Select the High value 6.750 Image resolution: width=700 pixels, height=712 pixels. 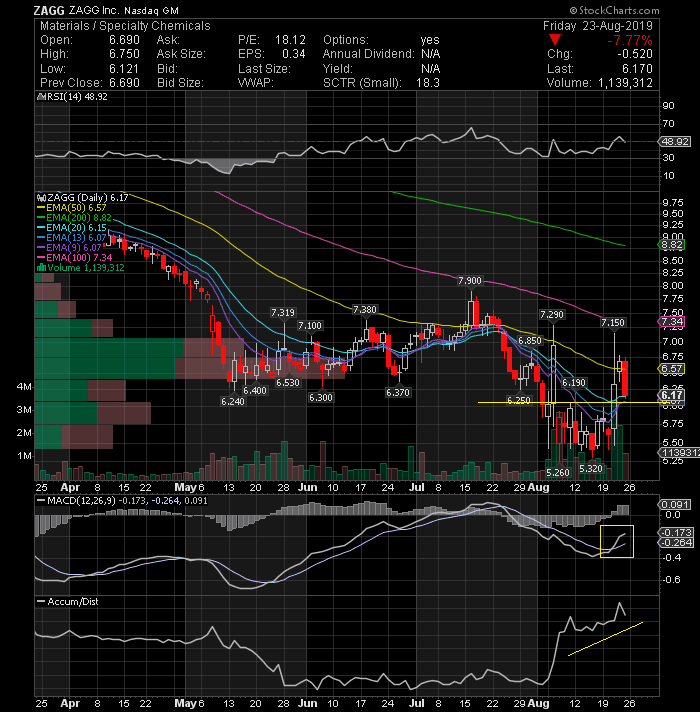pos(124,54)
